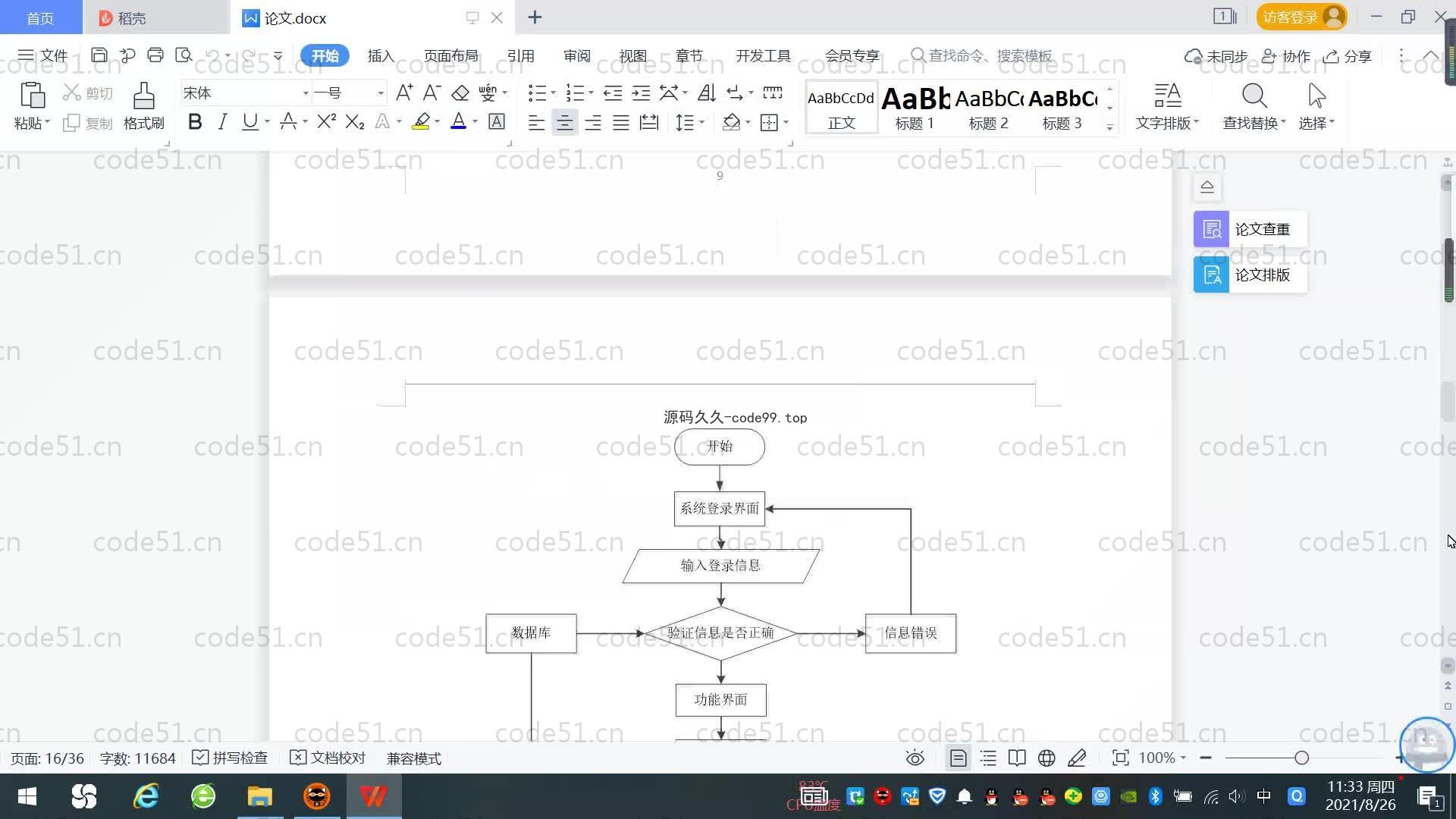Open 论文查重 side panel tool

[x=1250, y=229]
